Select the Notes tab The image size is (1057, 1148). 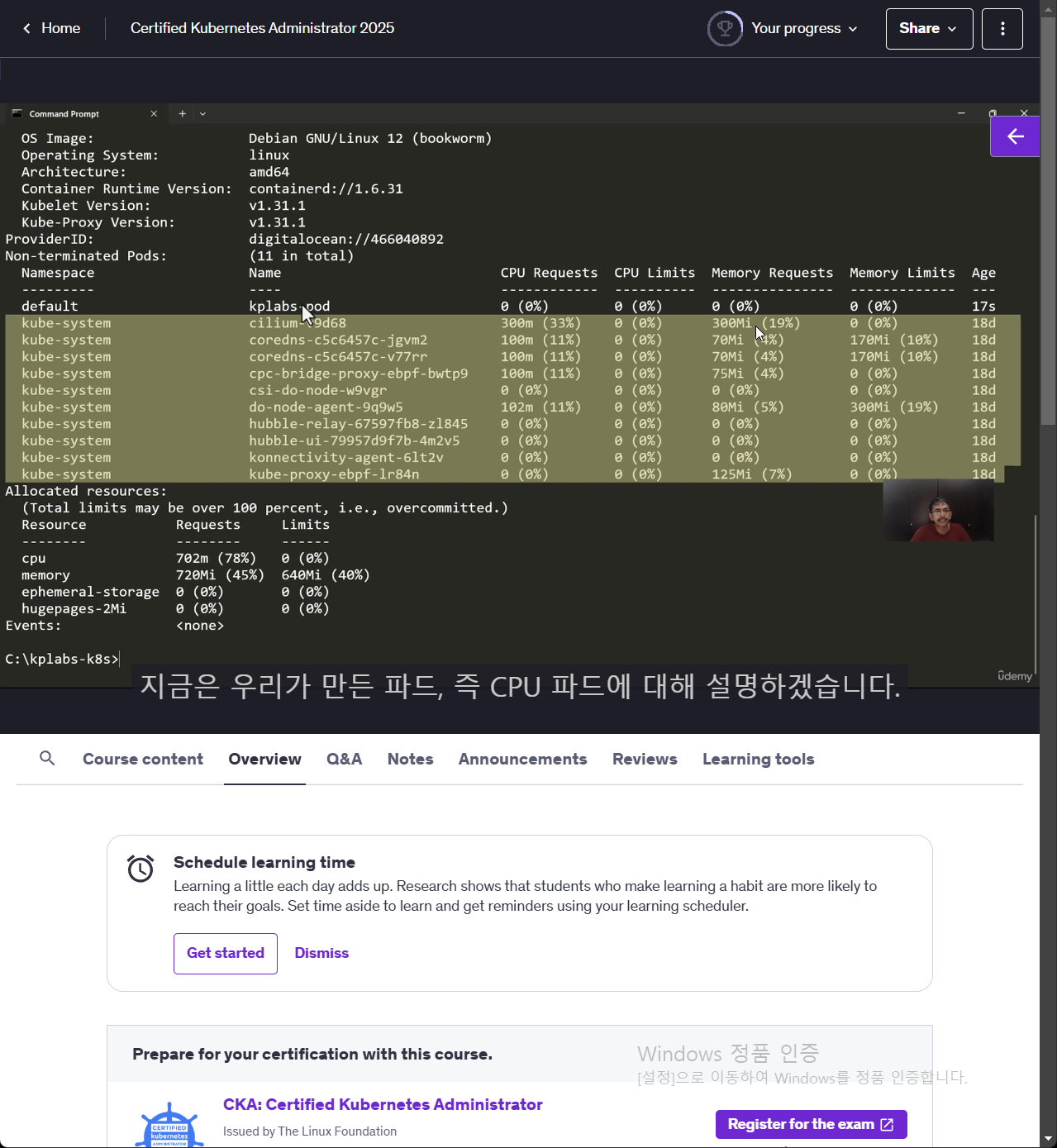(410, 760)
